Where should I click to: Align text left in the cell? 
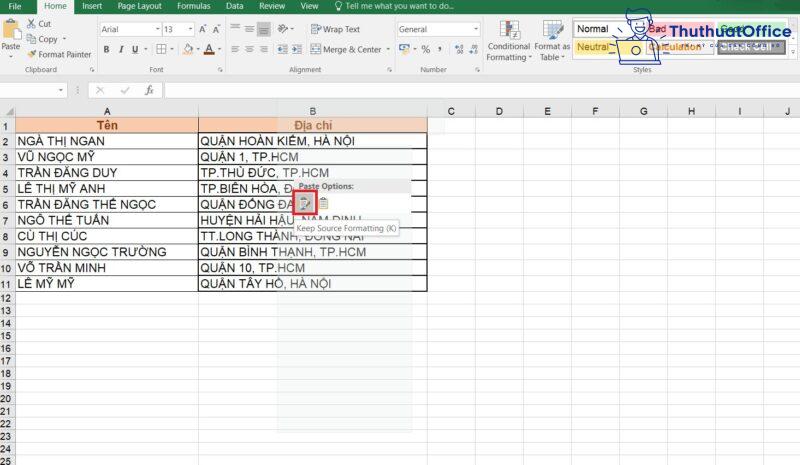pos(235,49)
